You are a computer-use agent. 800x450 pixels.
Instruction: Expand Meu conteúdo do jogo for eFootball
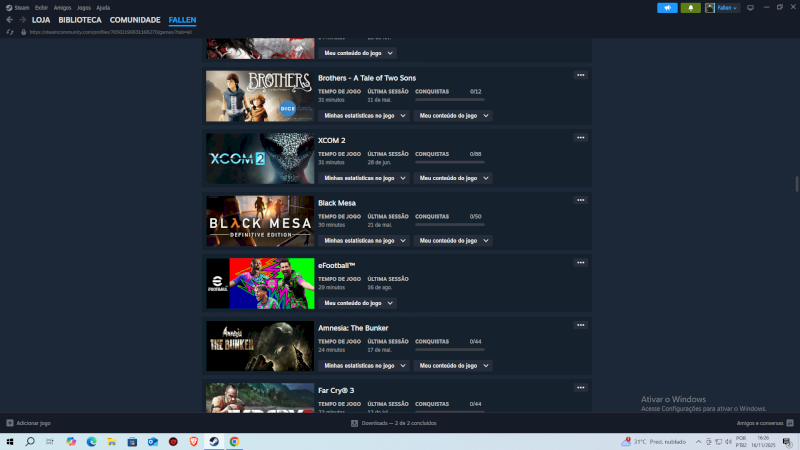(358, 303)
